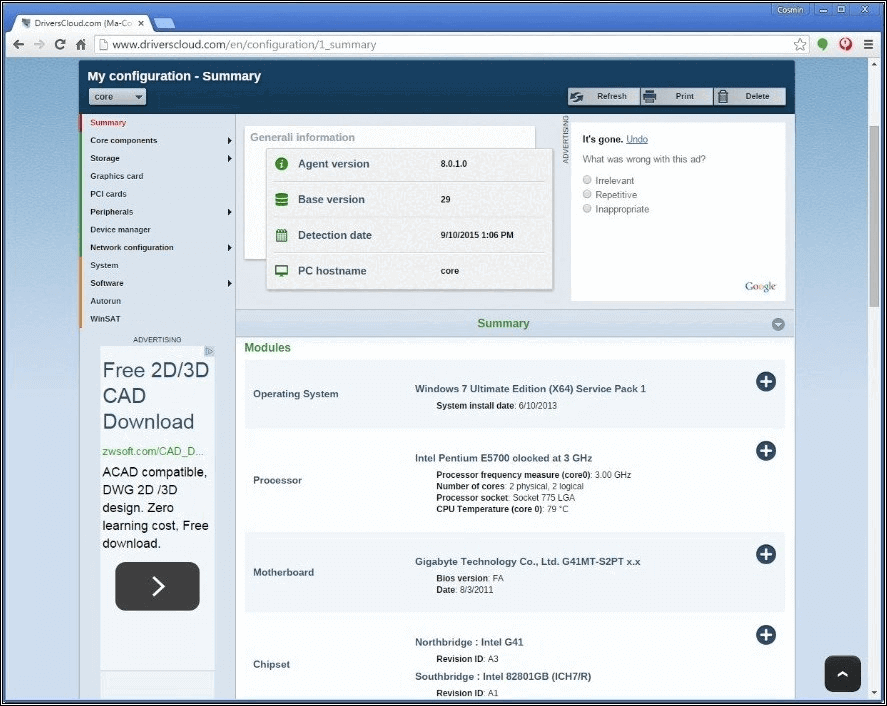
Task: Select the Inappropriate radio option
Action: [587, 209]
